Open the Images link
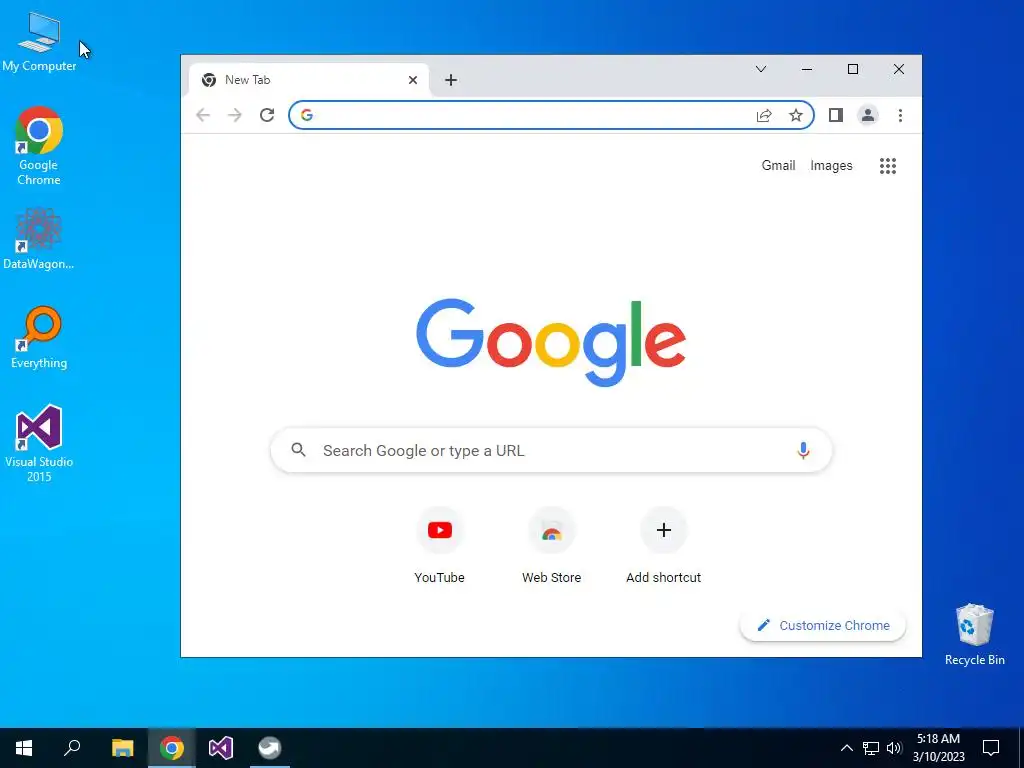The height and width of the screenshot is (768, 1024). (x=831, y=166)
